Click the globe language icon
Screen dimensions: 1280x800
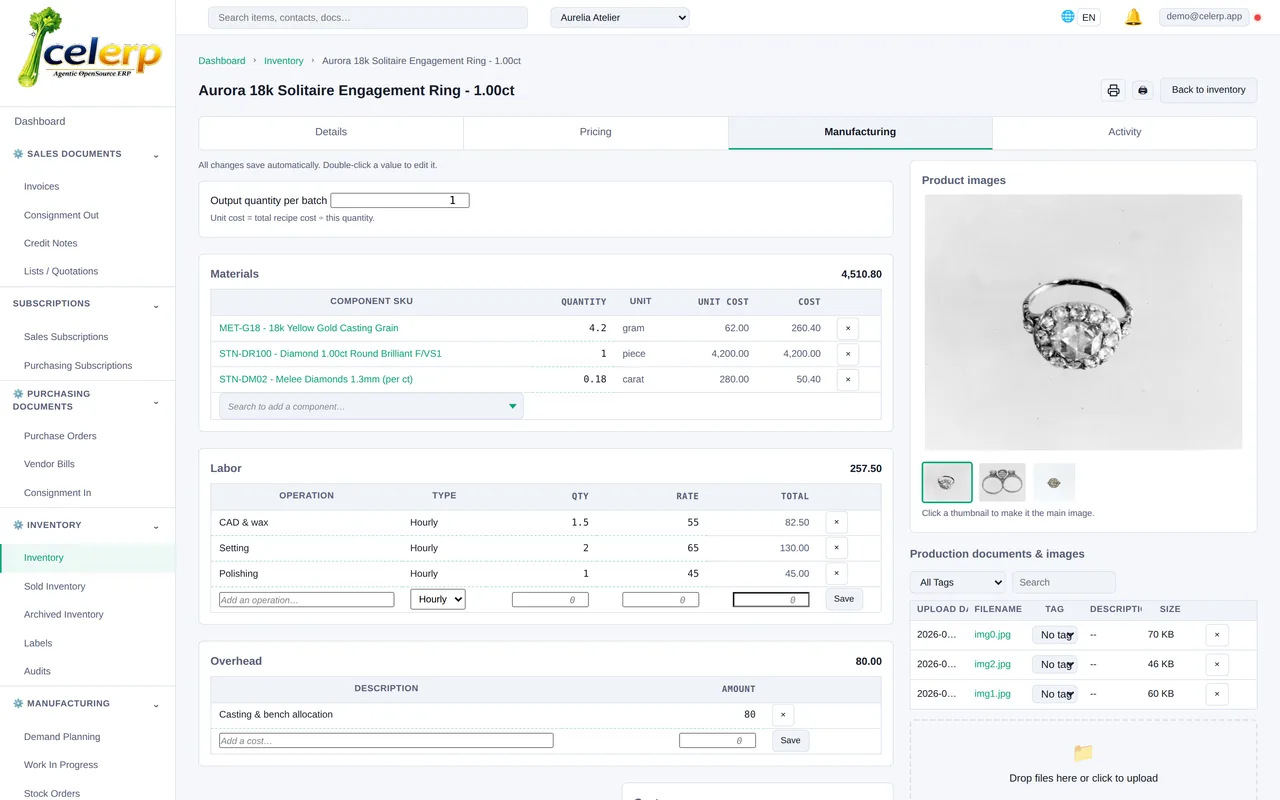[x=1068, y=17]
